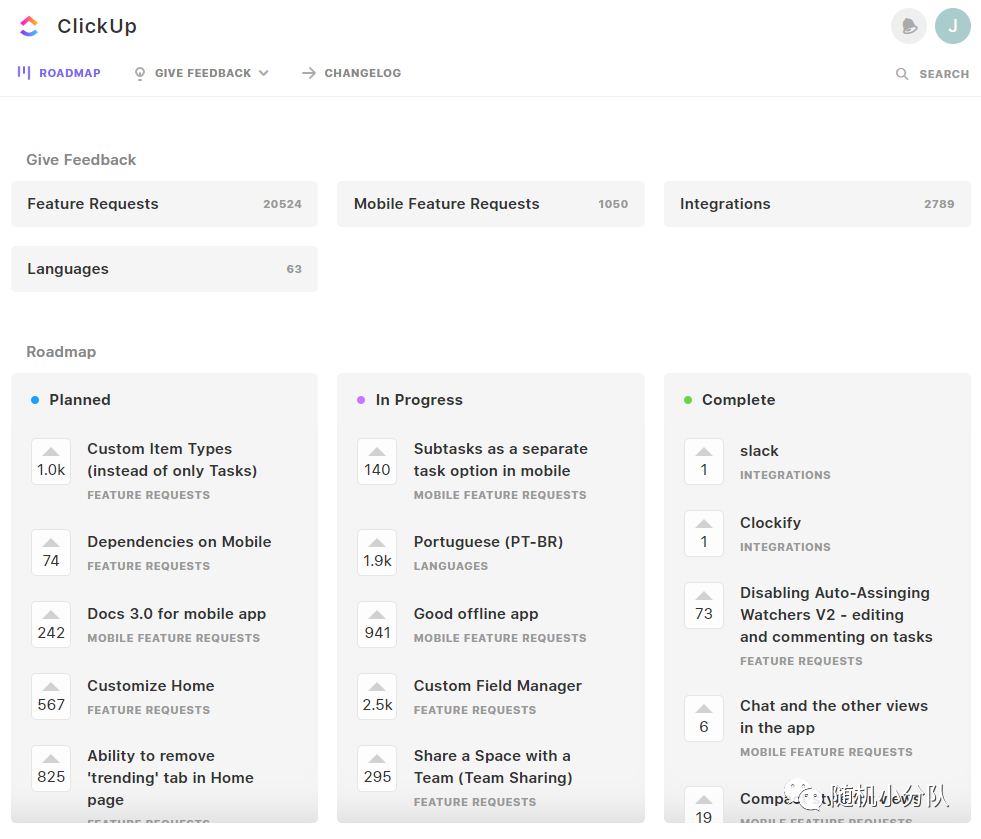
Task: Upvote Customize Home request
Action: 51,696
